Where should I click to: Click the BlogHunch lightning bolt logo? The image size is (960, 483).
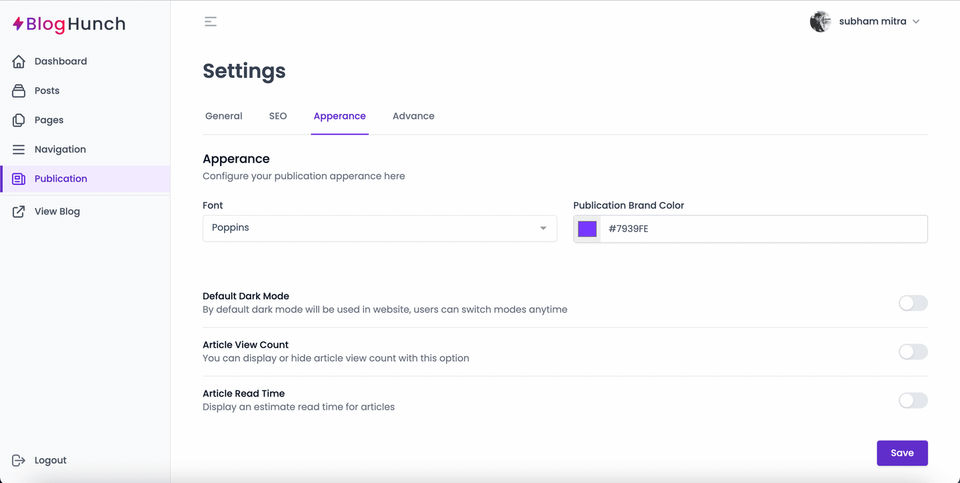18,24
